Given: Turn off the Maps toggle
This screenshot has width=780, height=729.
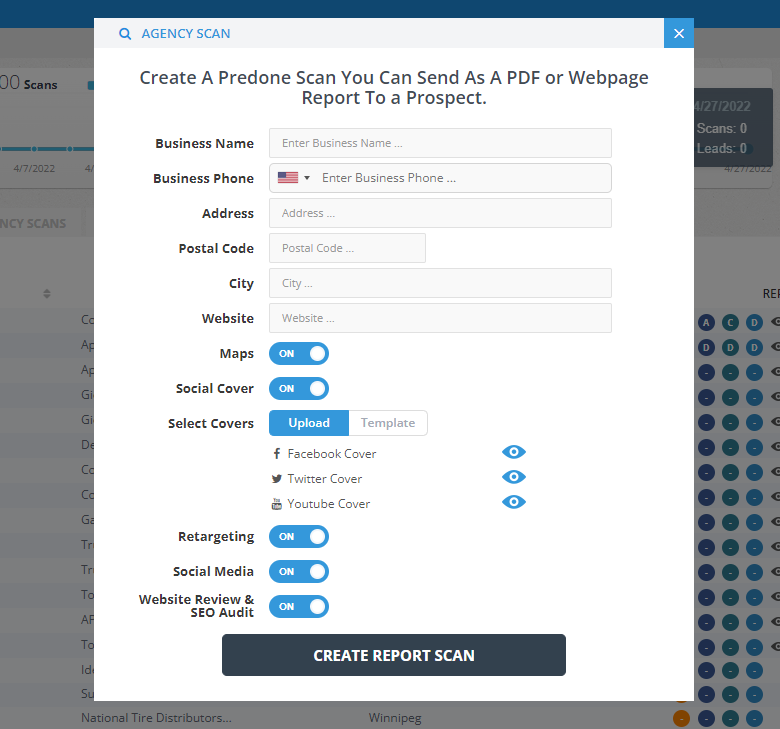Looking at the screenshot, I should point(299,354).
